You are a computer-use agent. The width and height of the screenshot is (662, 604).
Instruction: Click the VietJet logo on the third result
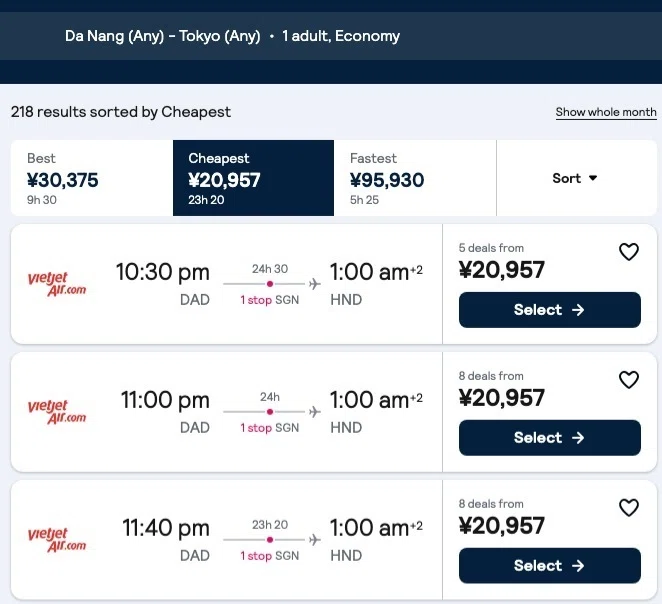[57, 540]
